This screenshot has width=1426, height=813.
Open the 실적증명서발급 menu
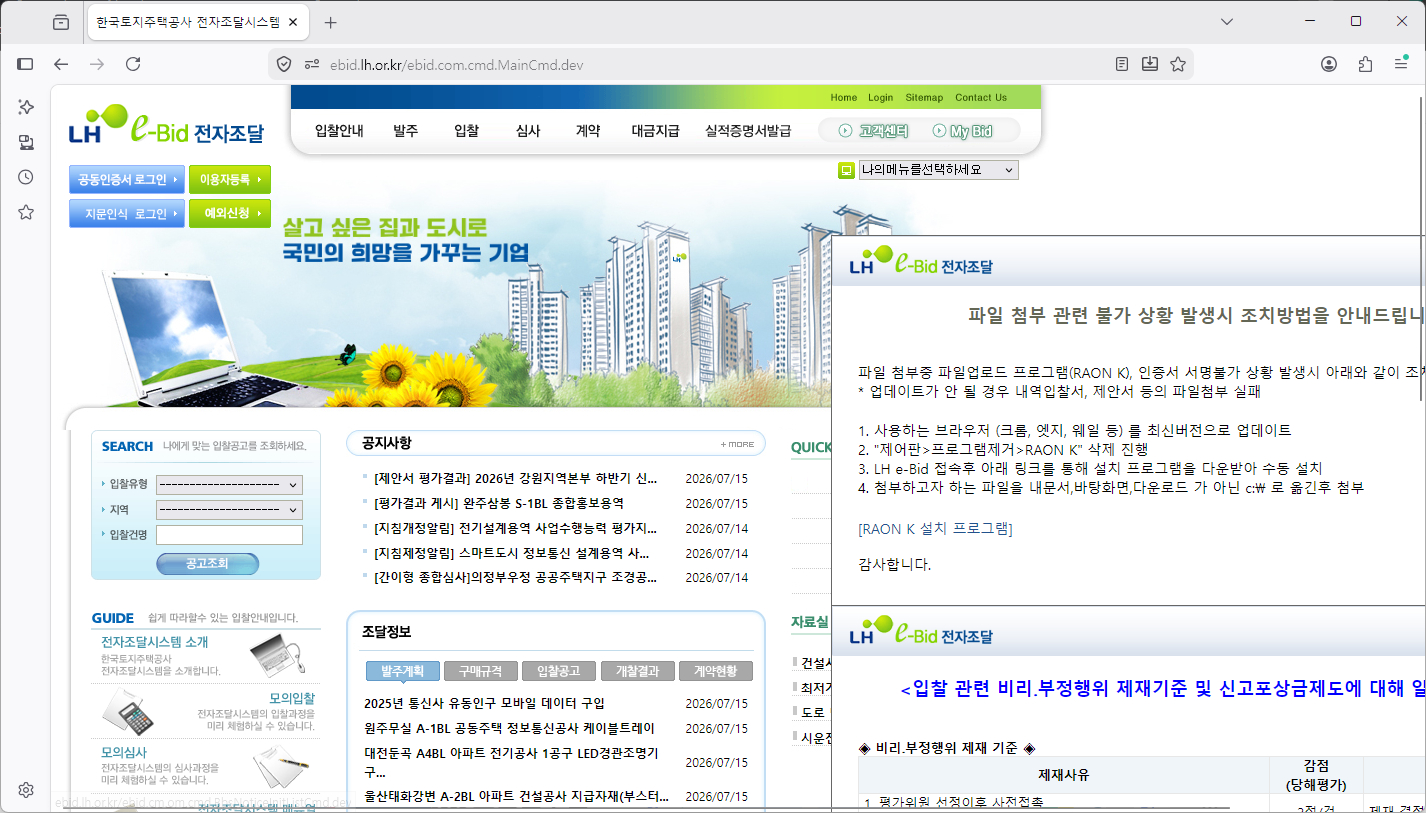click(x=748, y=131)
